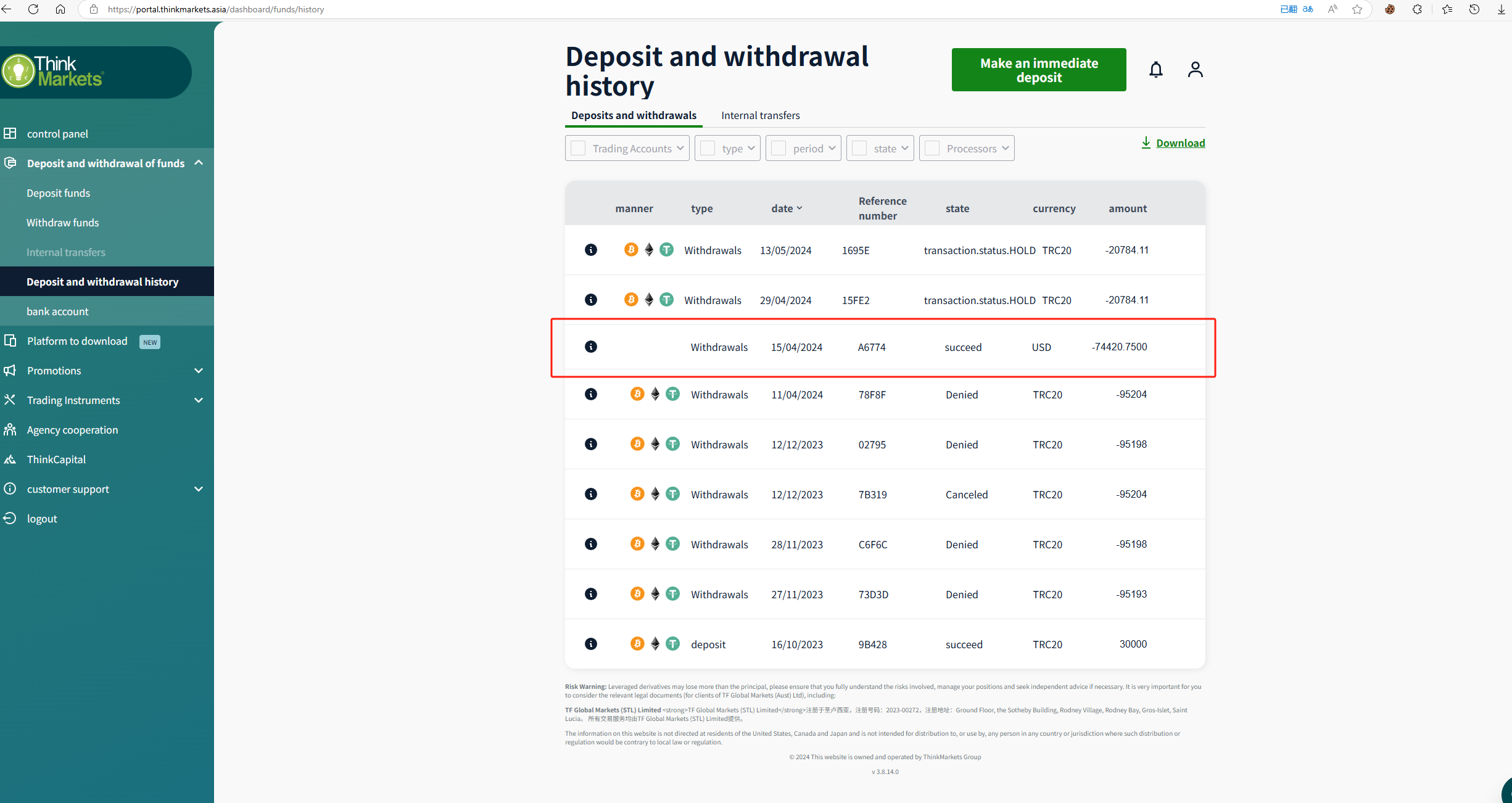Screen dimensions: 1512x803
Task: Click the browser home icon
Action: (x=60, y=9)
